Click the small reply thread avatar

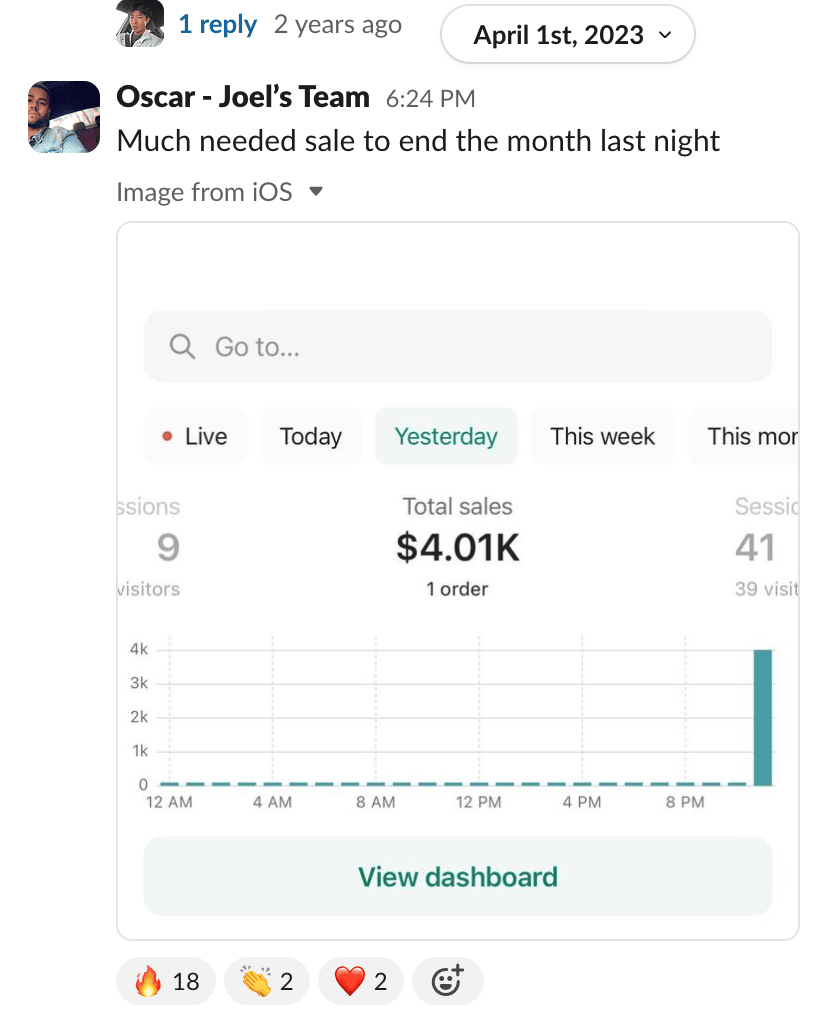pyautogui.click(x=140, y=24)
